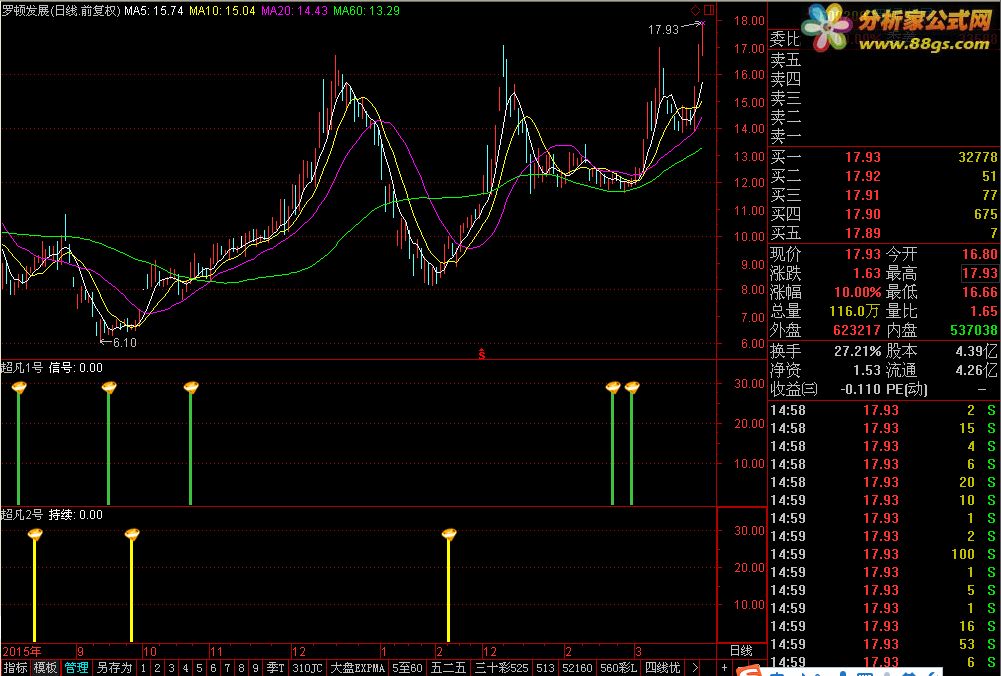
Task: Click the 总量 value 116.0万
Action: pyautogui.click(x=855, y=312)
